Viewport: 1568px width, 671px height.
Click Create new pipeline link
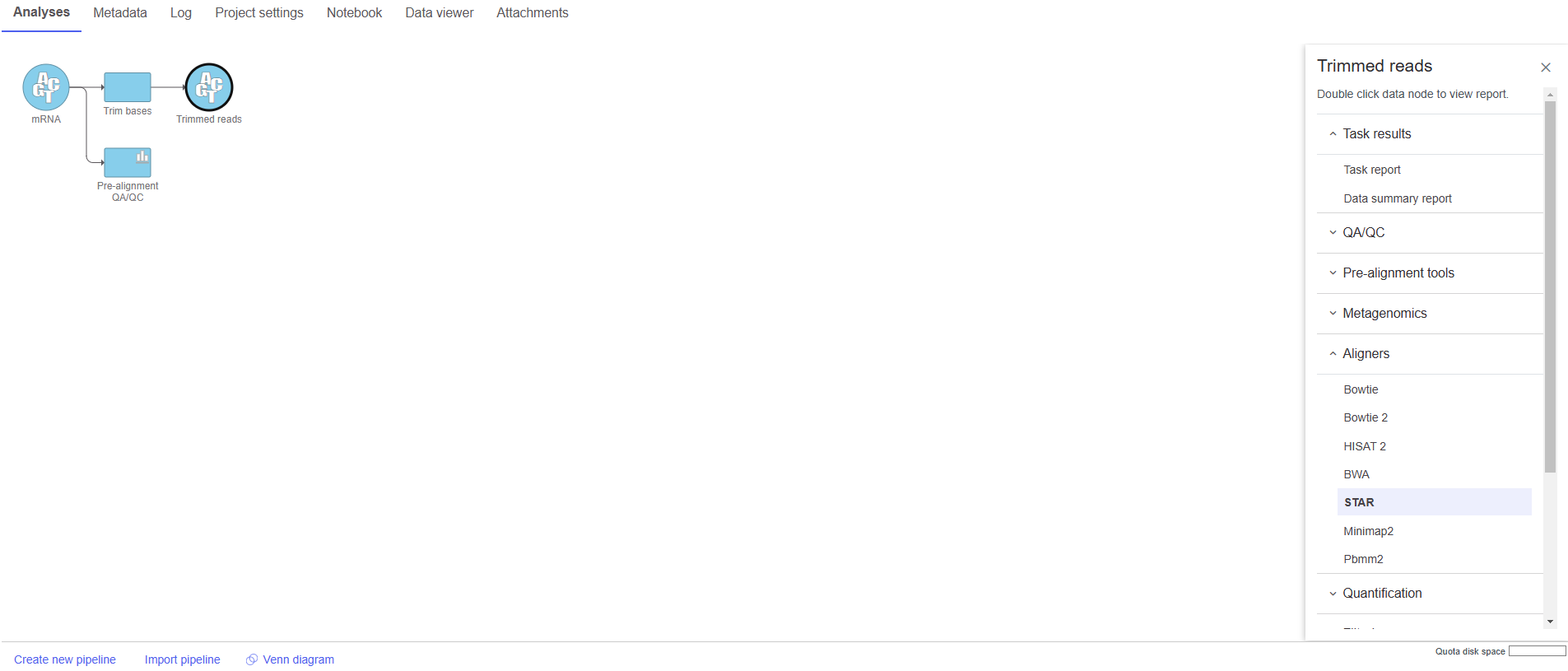[x=65, y=659]
